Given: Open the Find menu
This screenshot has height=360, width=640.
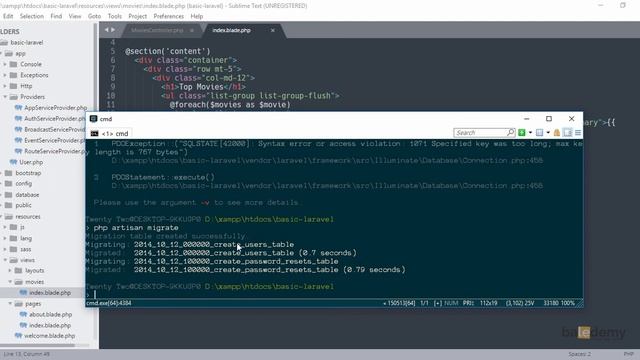Looking at the screenshot, I should click(x=56, y=16).
